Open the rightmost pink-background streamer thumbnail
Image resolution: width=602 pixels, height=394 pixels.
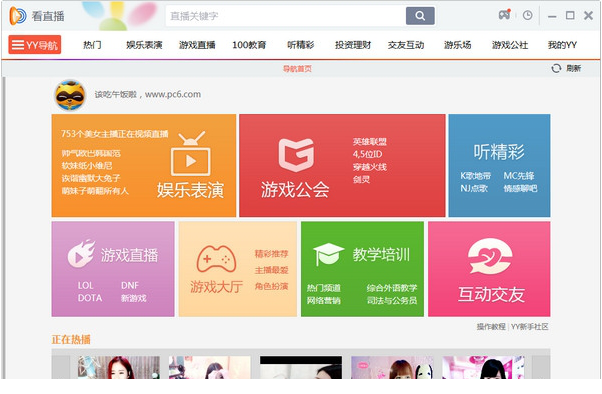[x=483, y=367]
